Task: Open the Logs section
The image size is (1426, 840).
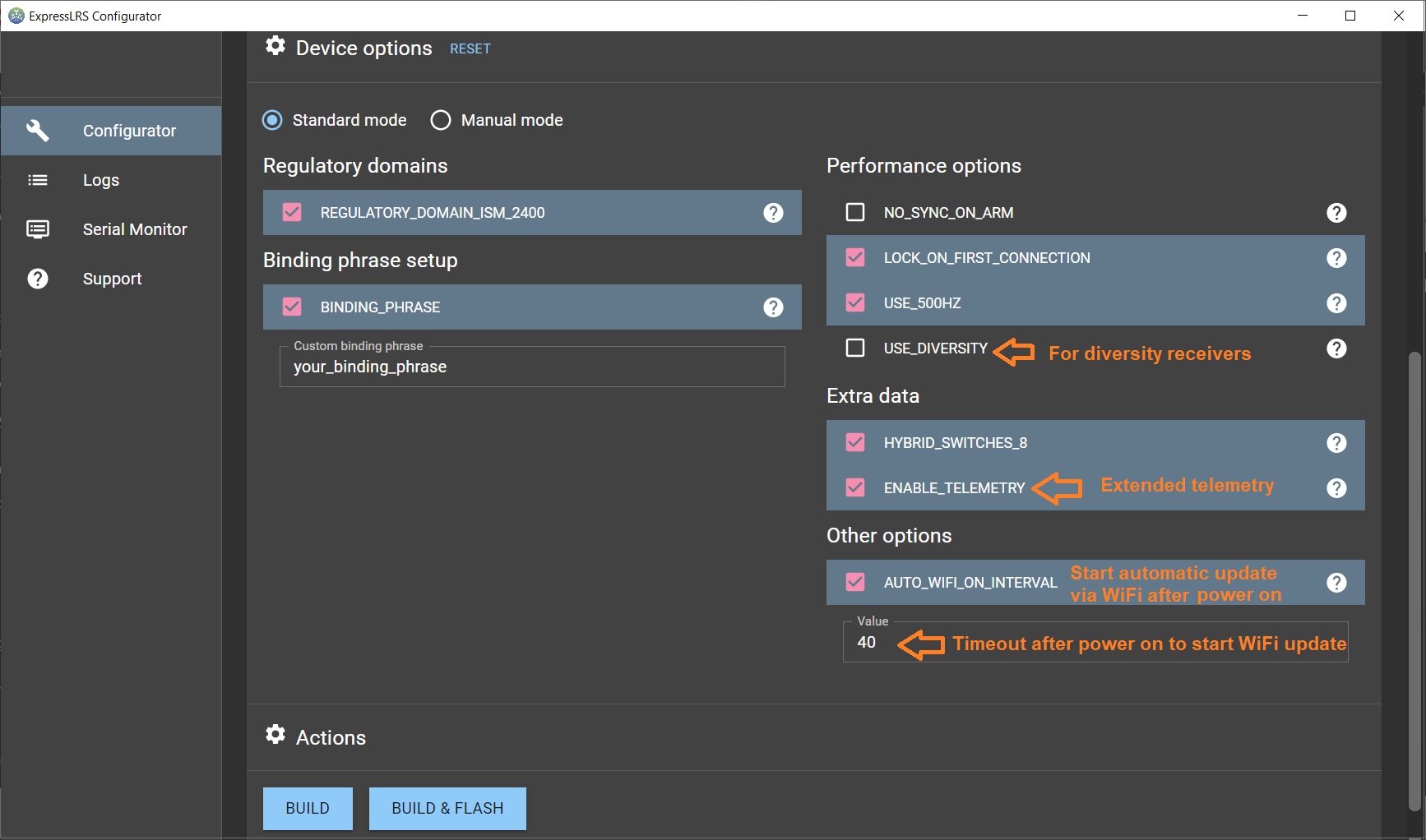Action: 111,180
